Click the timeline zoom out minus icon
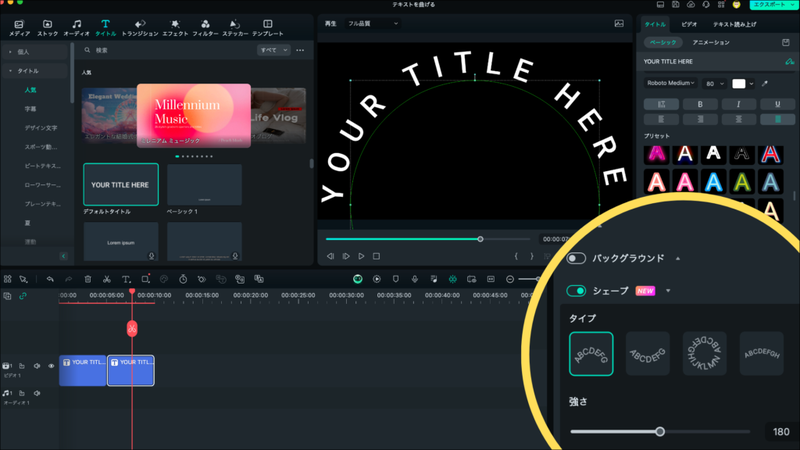Viewport: 800px width, 450px height. [510, 279]
